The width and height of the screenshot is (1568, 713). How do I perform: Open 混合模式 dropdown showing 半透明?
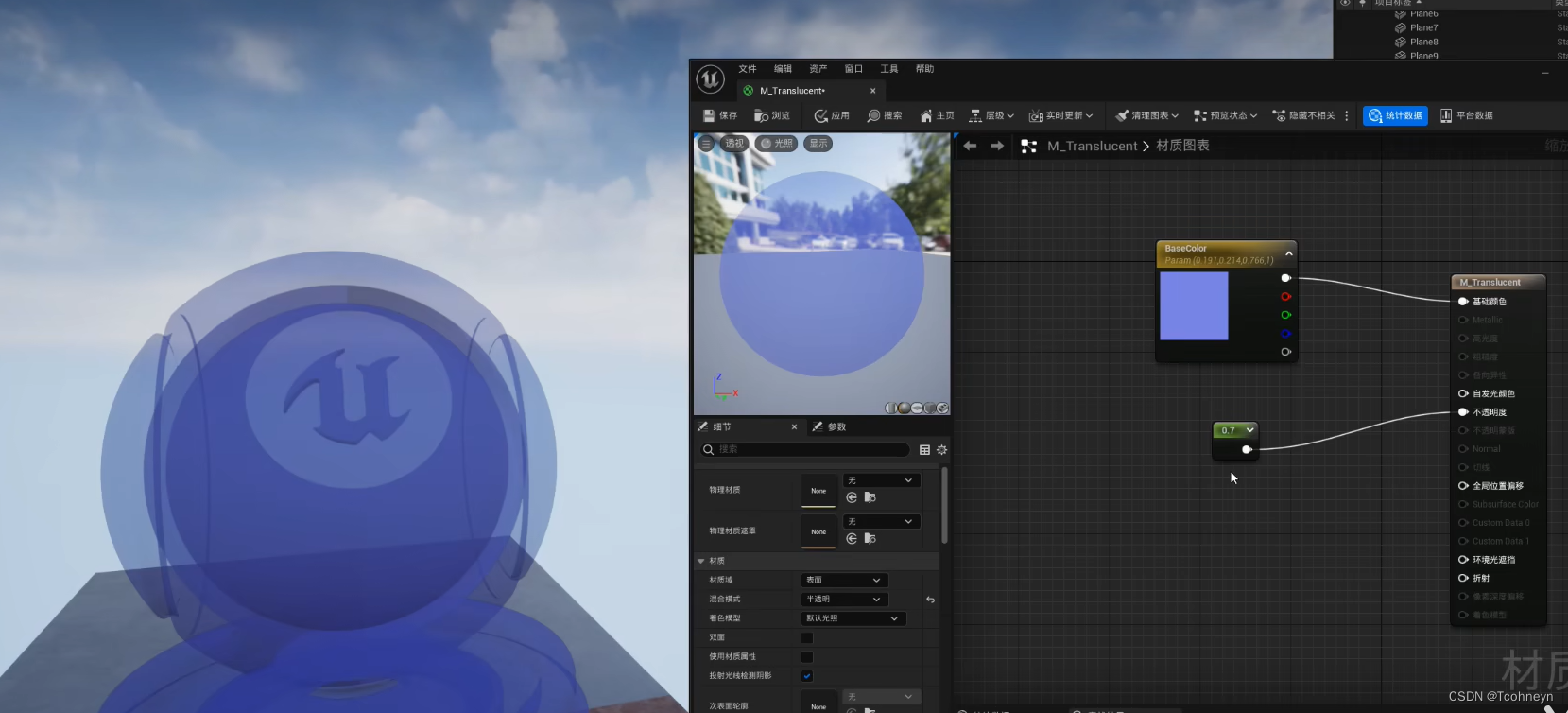pos(844,600)
